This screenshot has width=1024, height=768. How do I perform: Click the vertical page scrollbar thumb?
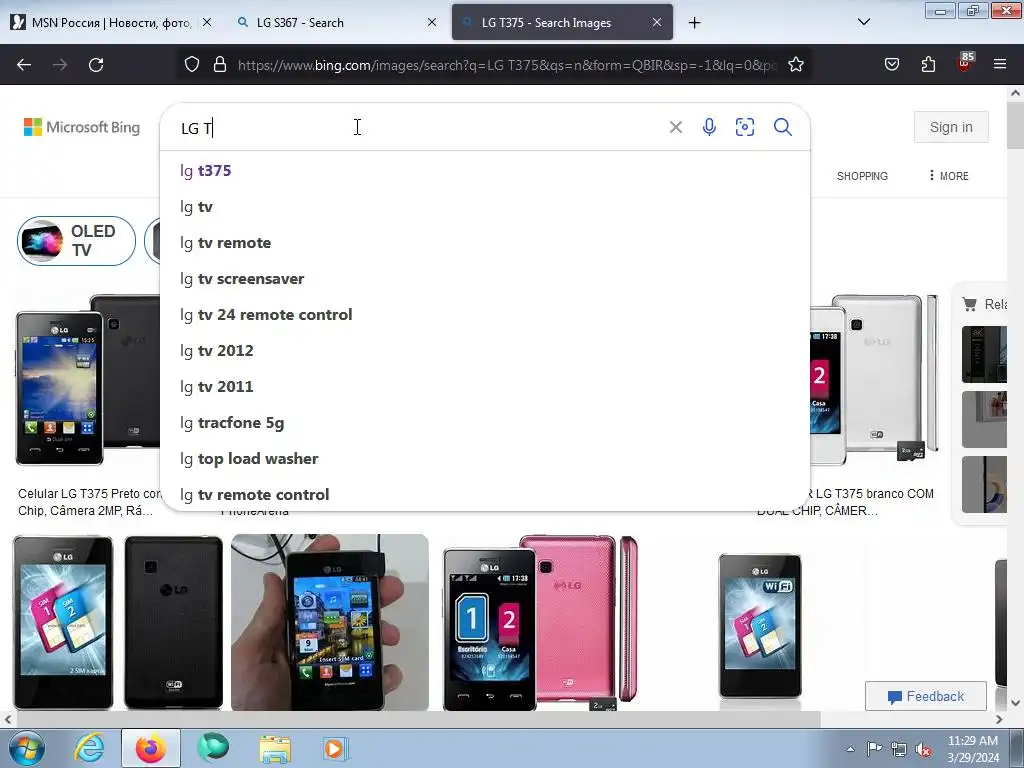1015,126
